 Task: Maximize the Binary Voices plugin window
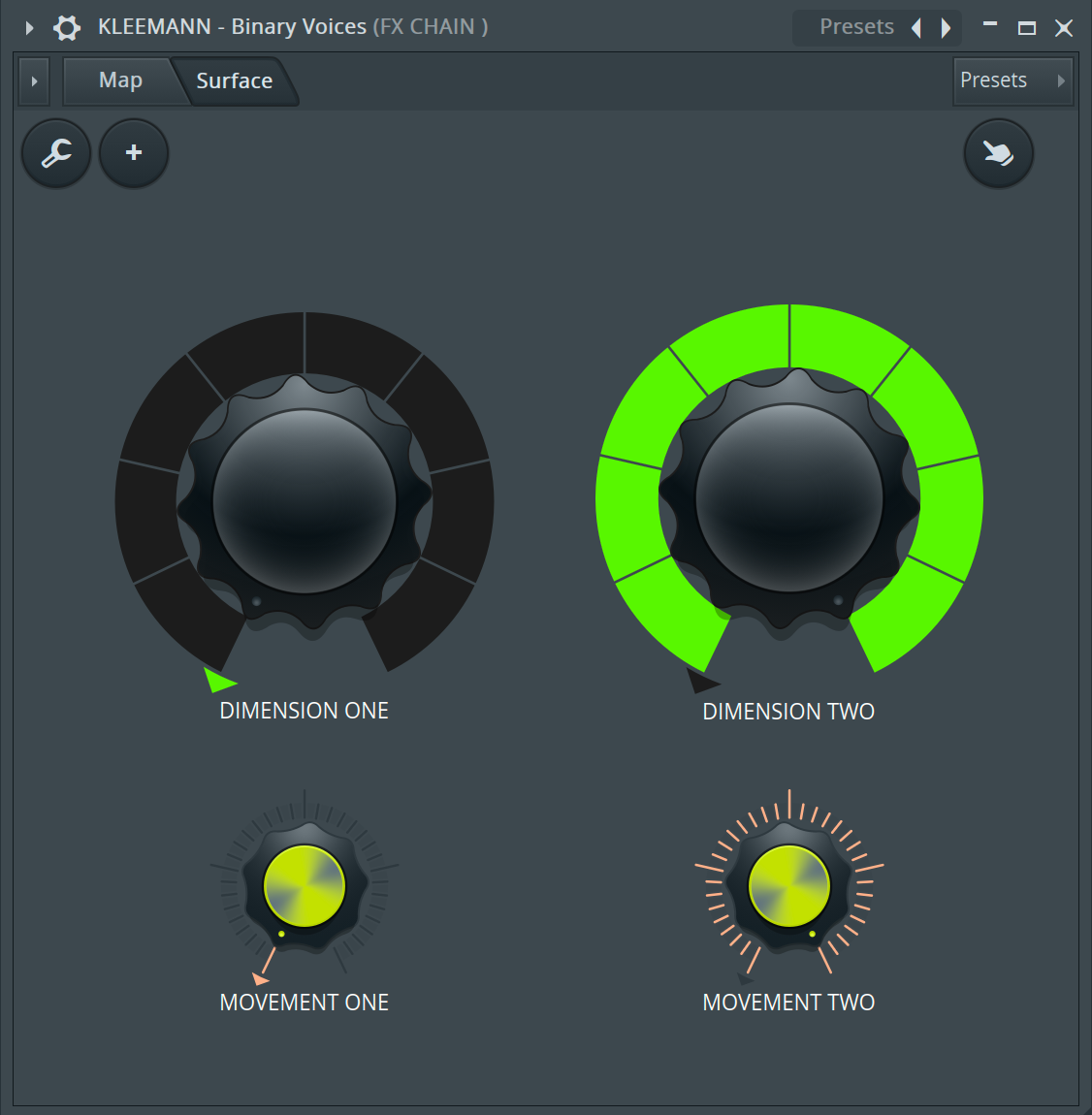point(1026,27)
